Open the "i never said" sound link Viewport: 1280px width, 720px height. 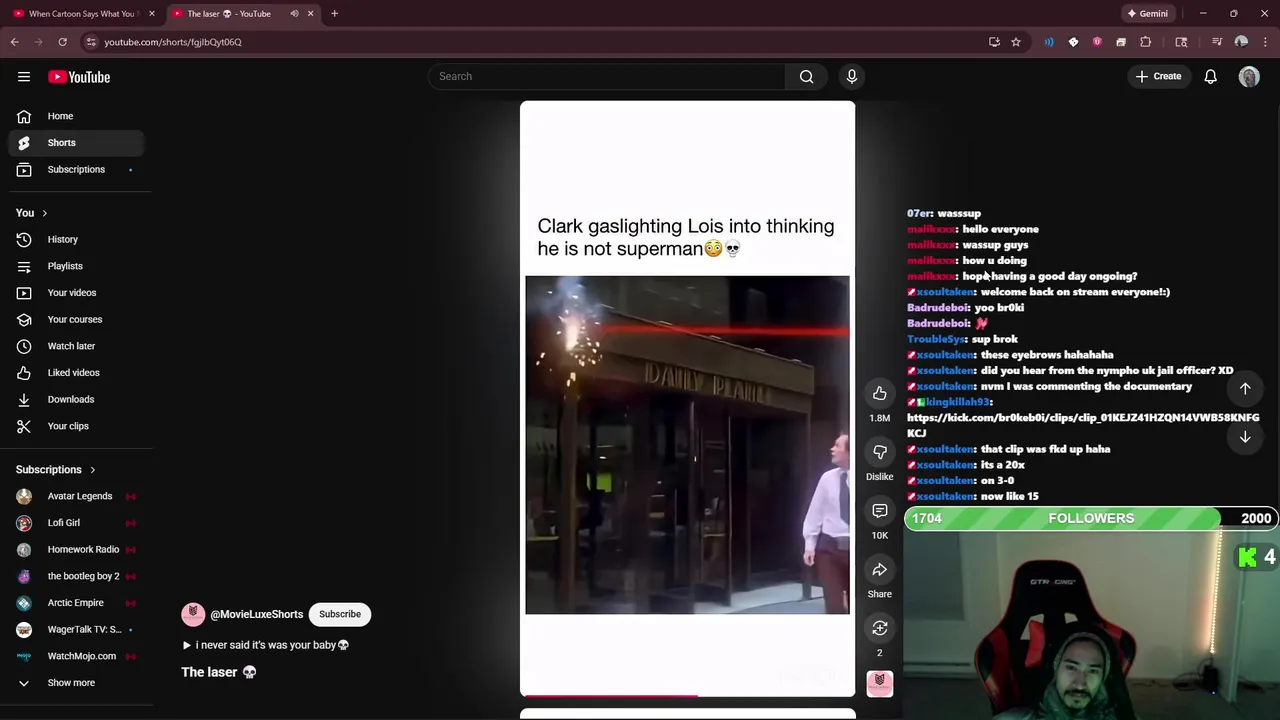[x=265, y=645]
